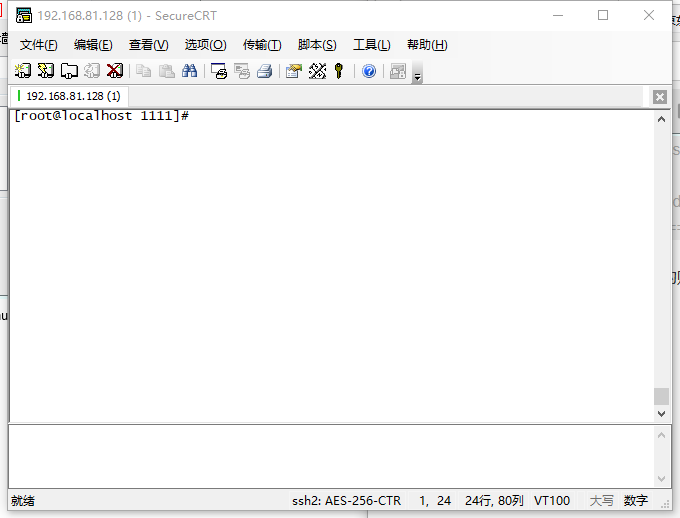
Task: Open the 查看(V) menu
Action: [149, 45]
